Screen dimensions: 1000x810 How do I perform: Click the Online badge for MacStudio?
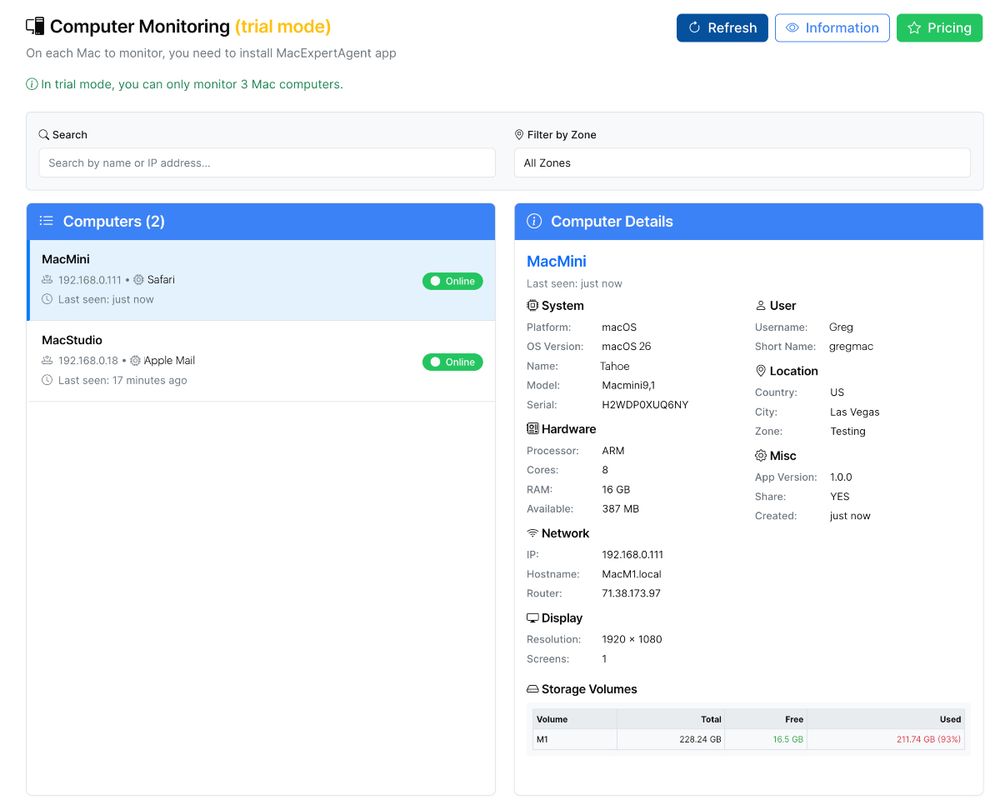[x=453, y=362]
